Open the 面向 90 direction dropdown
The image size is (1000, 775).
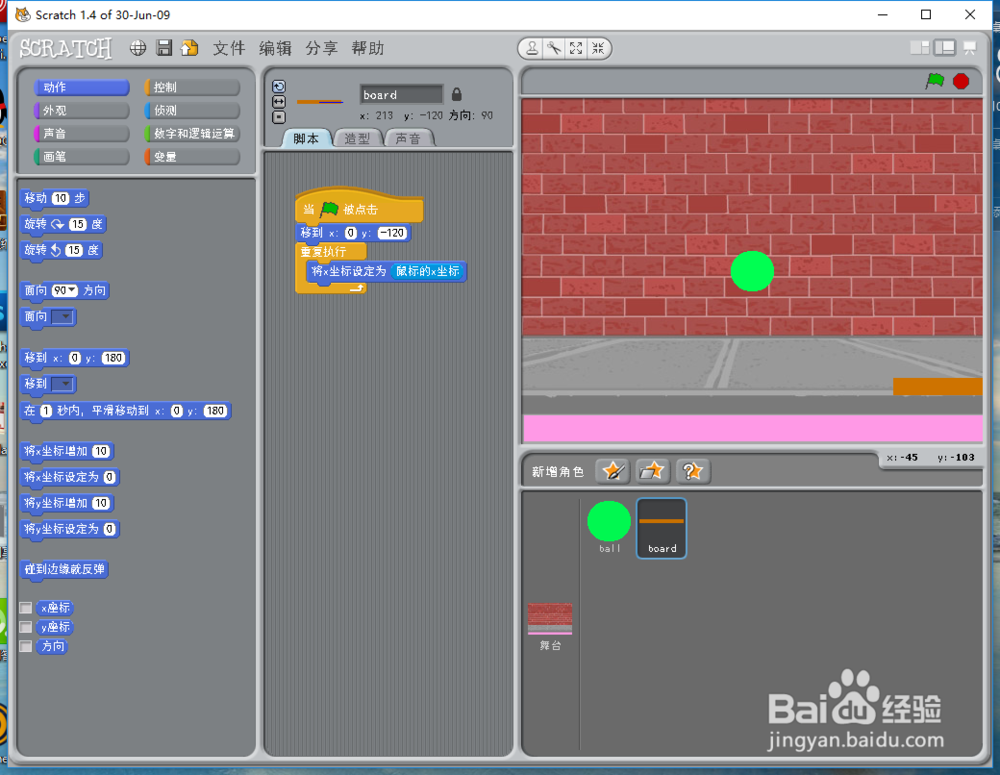pos(65,290)
